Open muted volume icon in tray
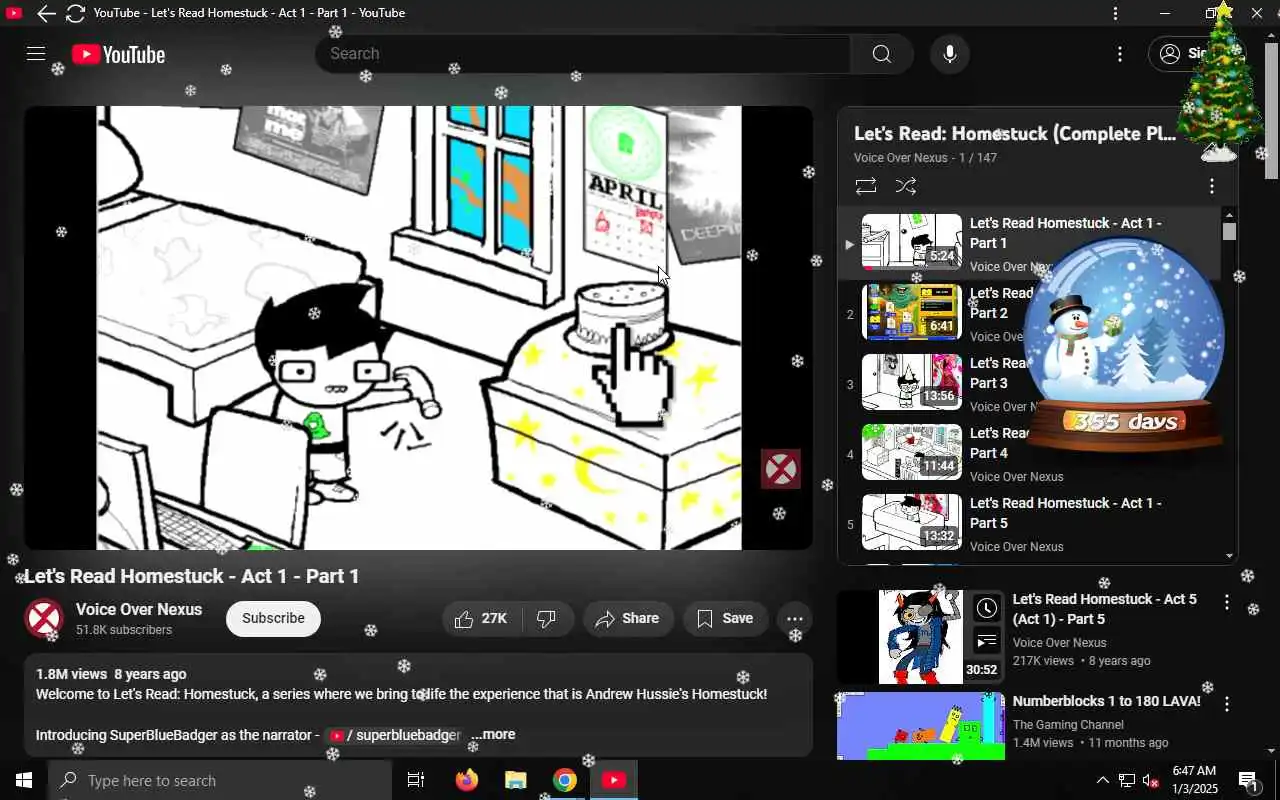This screenshot has height=800, width=1280. tap(1150, 781)
